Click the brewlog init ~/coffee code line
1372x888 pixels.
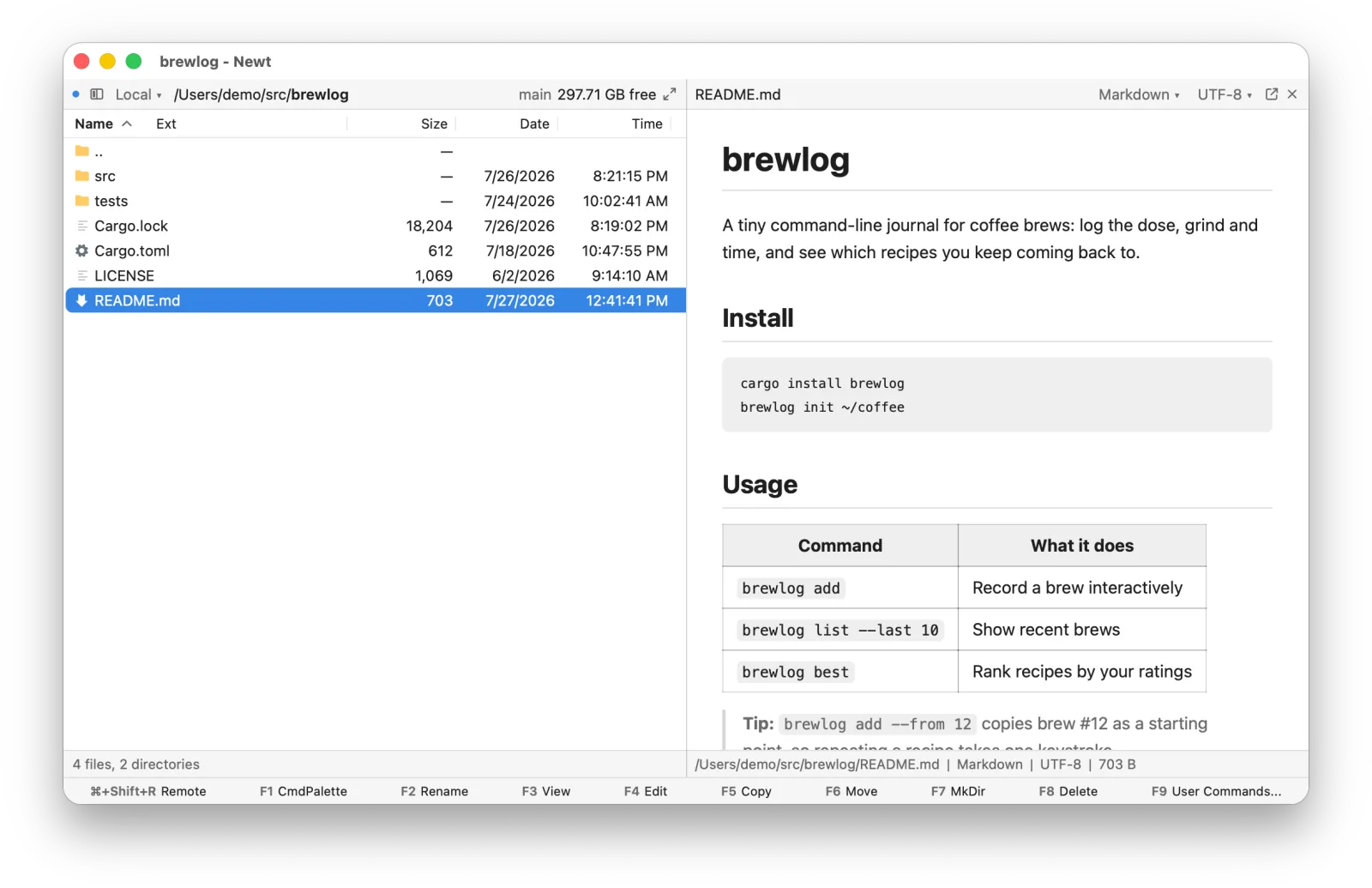point(822,408)
